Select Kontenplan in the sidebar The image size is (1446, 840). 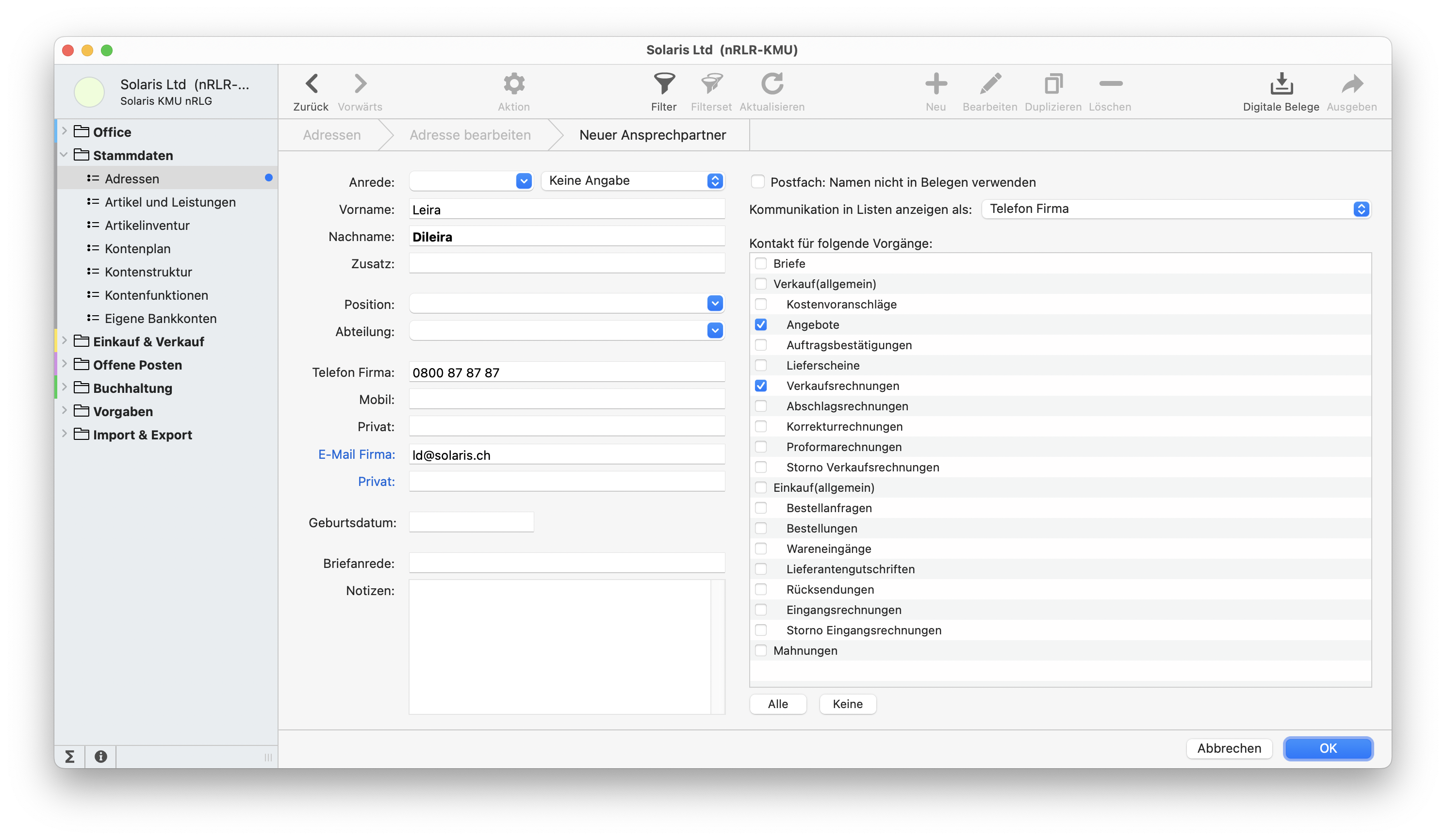click(138, 249)
